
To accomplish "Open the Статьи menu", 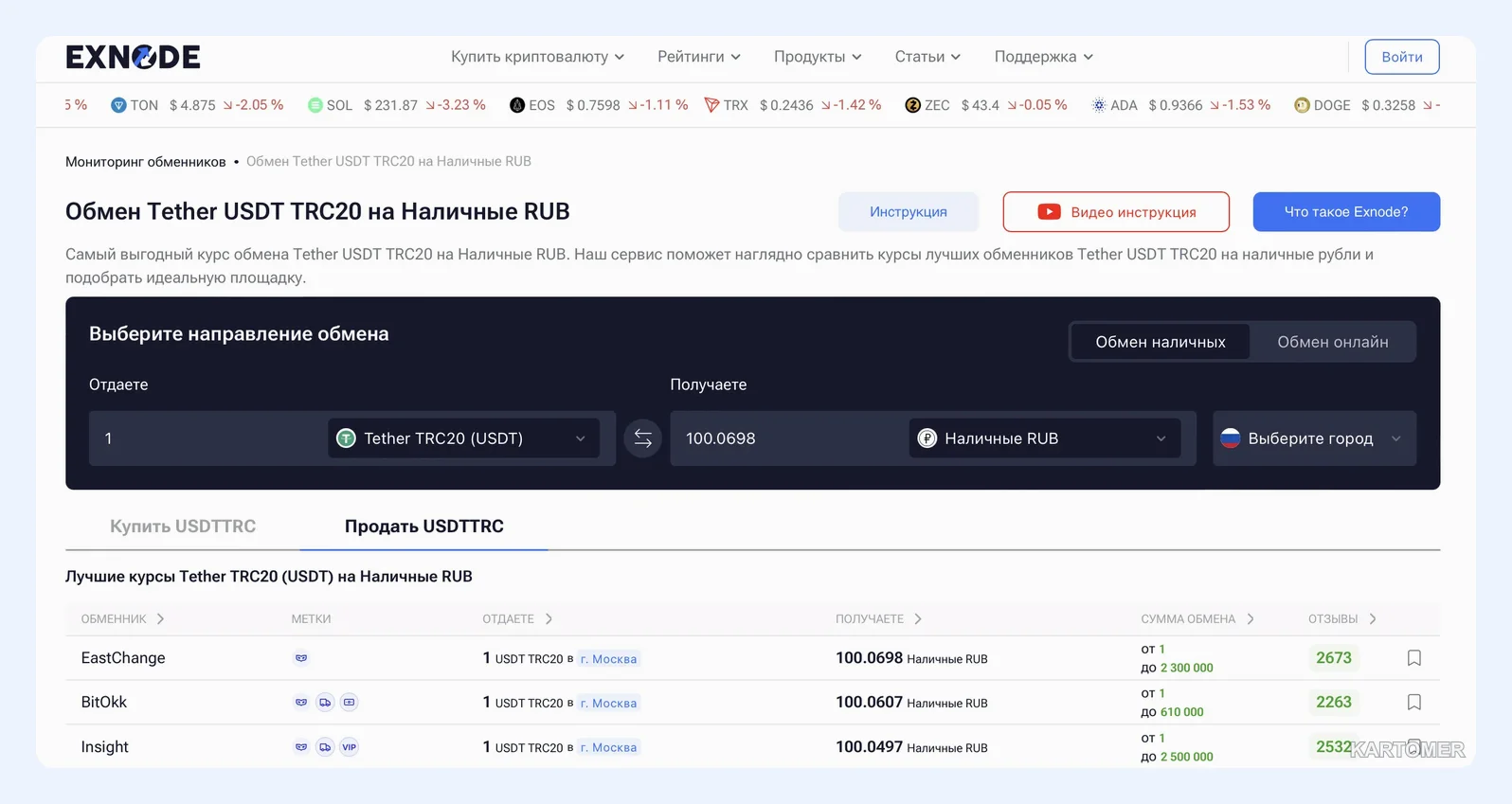I will coord(927,57).
